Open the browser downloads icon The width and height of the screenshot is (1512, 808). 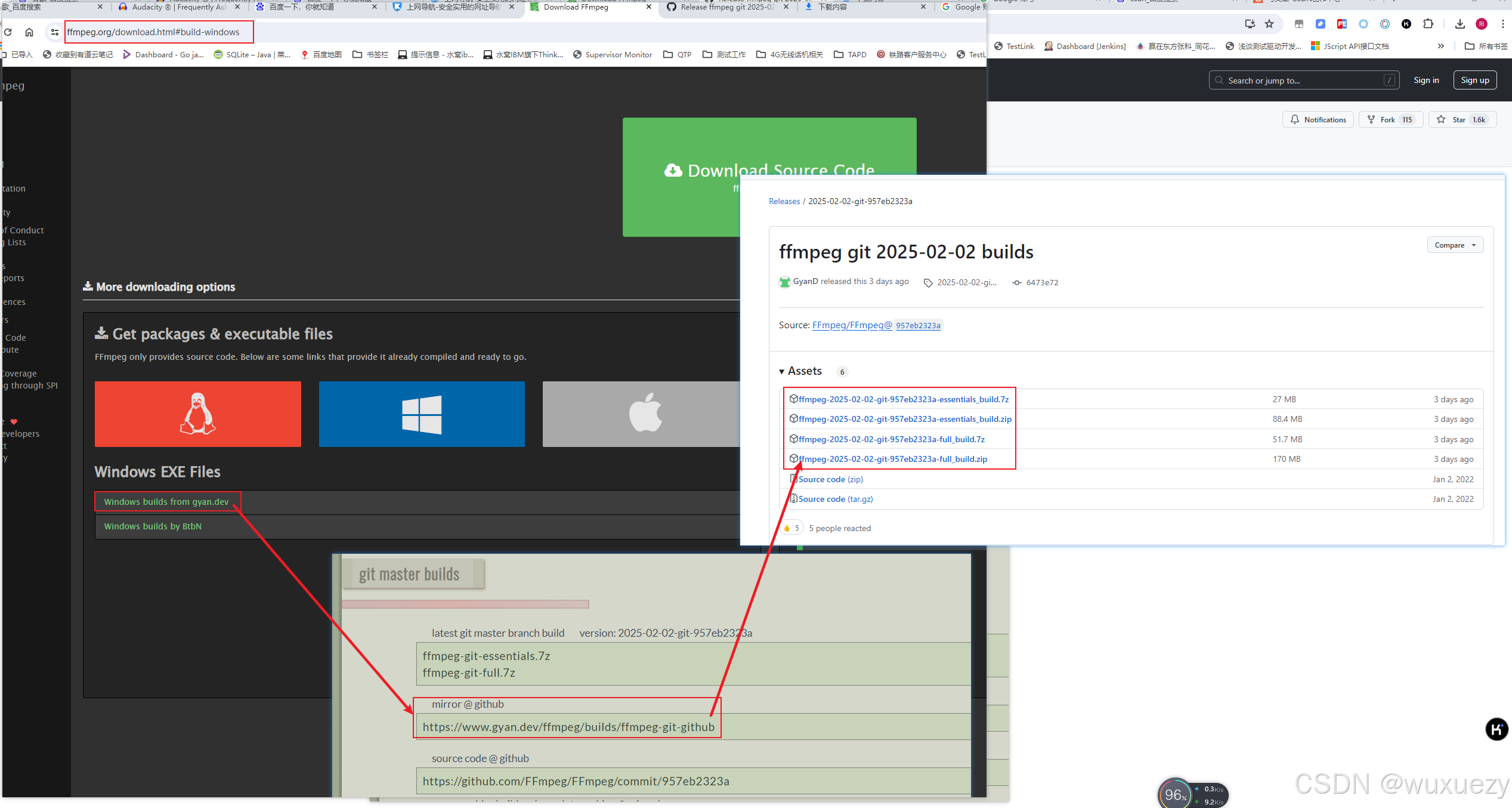point(1460,24)
